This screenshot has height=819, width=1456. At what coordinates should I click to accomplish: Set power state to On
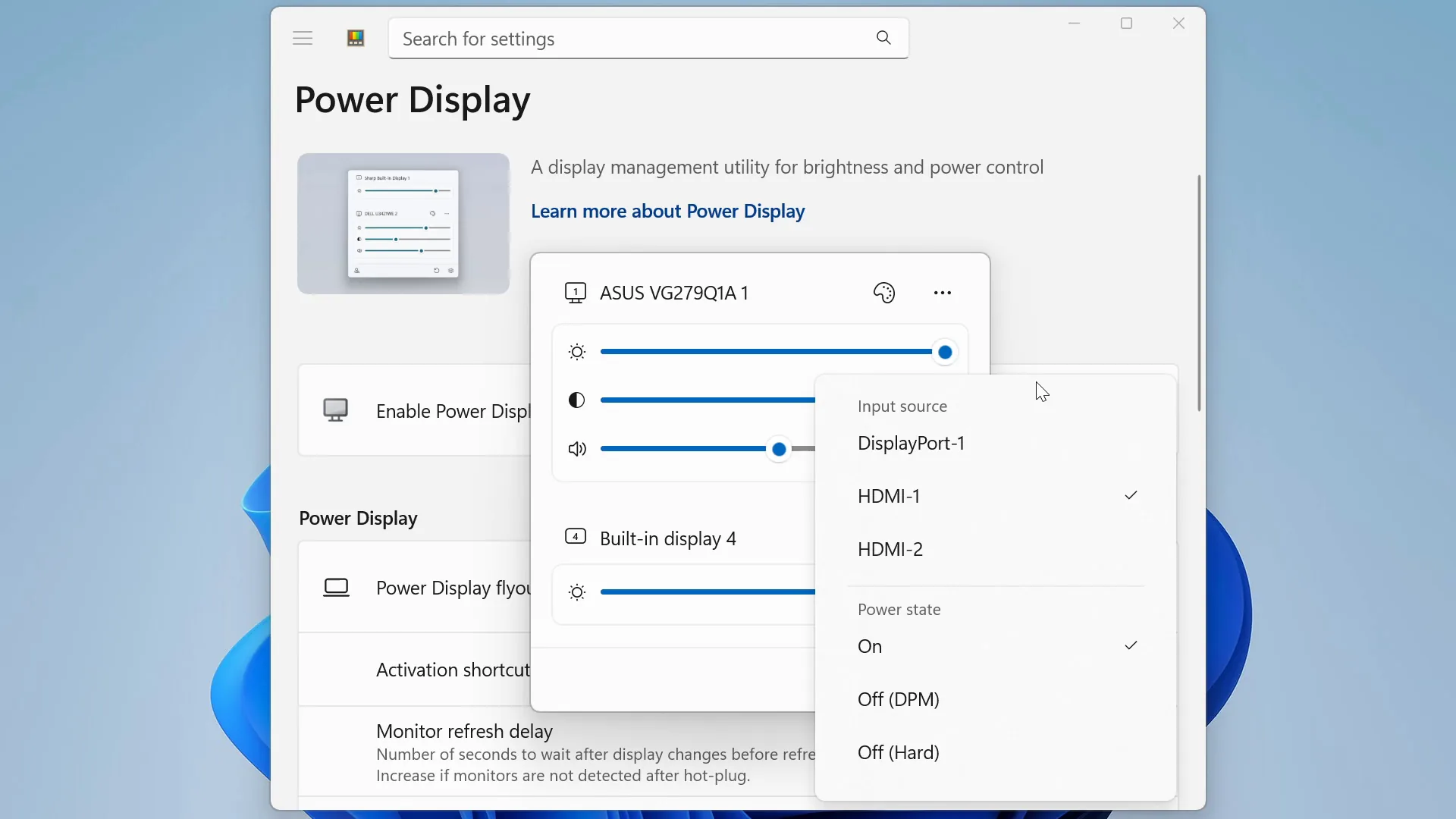pos(996,646)
